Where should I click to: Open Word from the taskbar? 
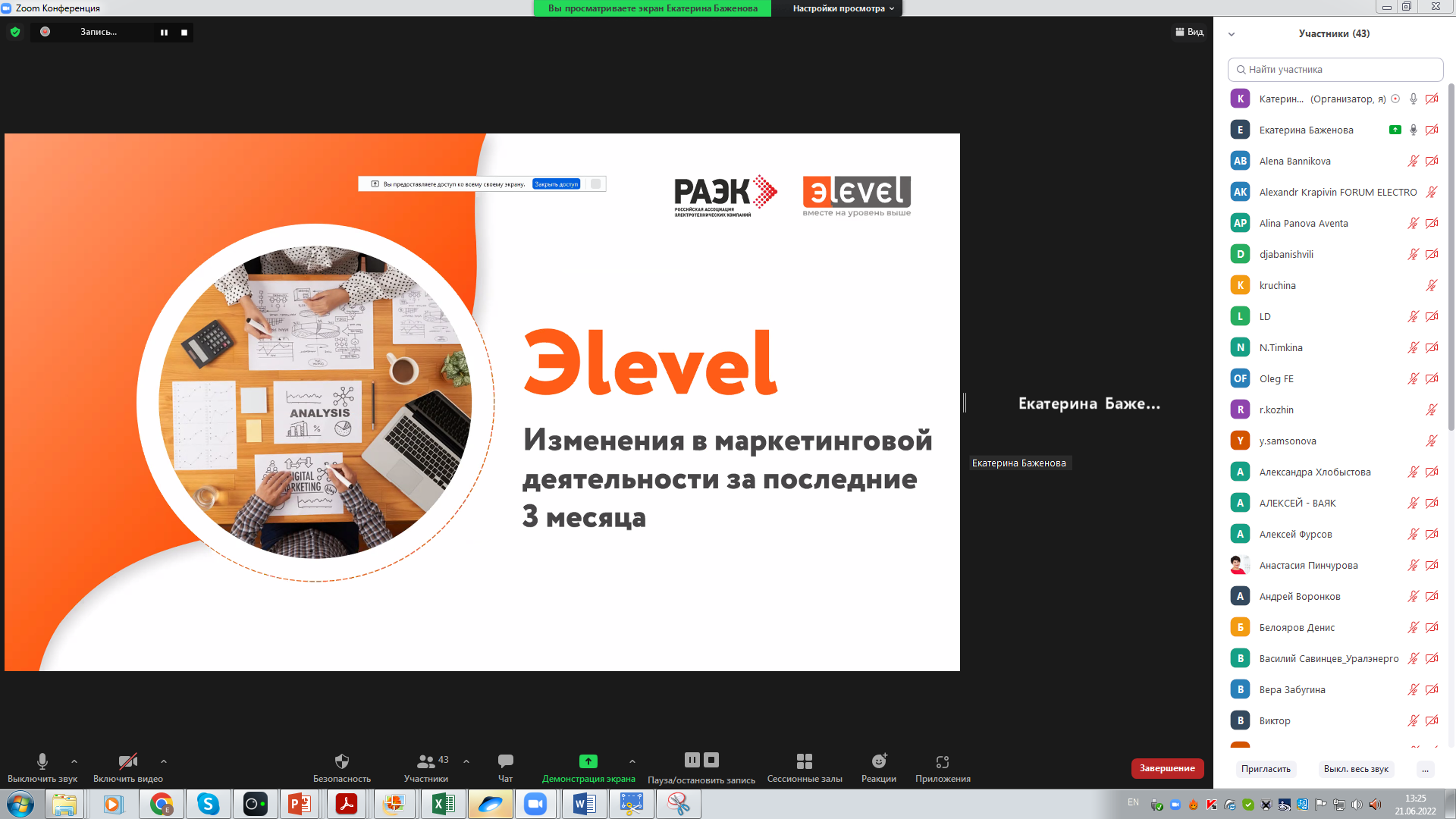click(584, 804)
